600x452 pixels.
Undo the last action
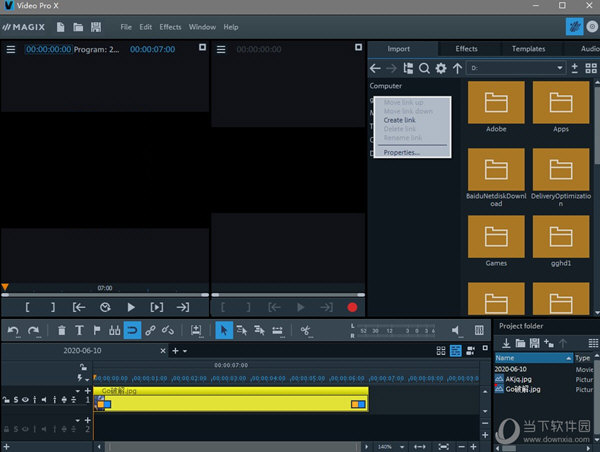click(x=13, y=330)
